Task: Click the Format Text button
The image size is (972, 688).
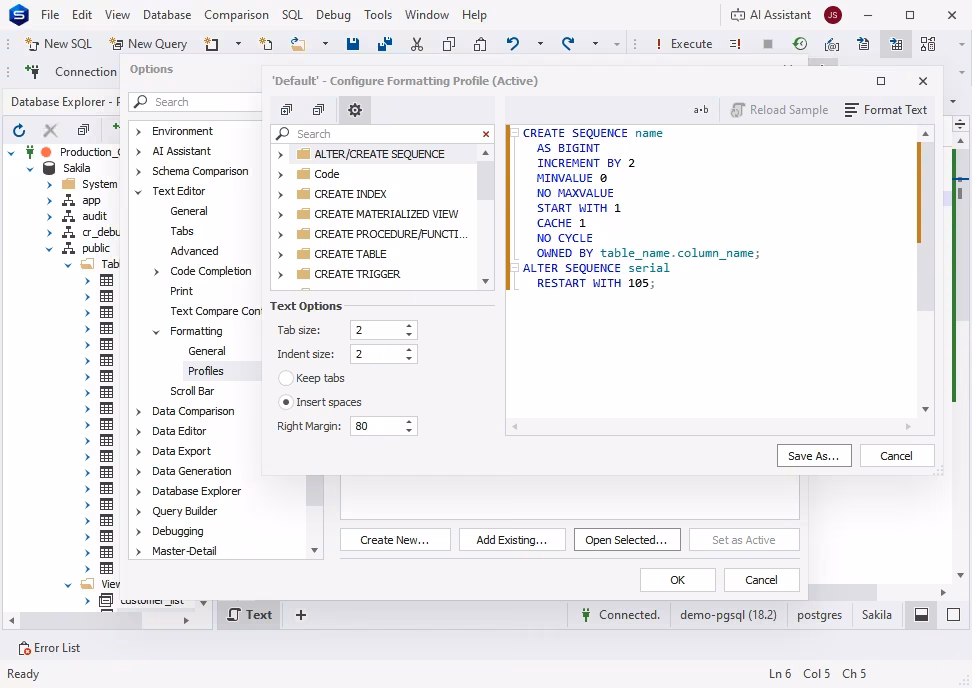Action: pyautogui.click(x=886, y=110)
